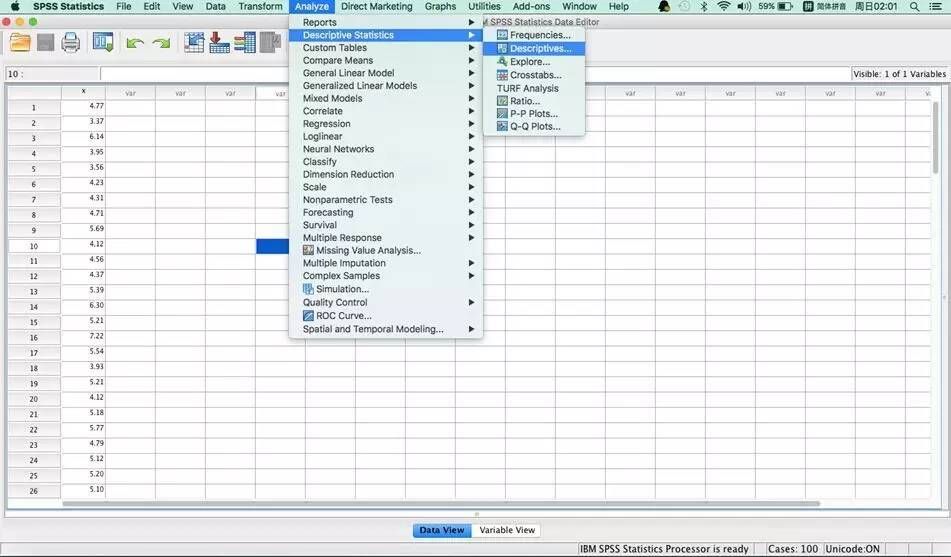Open the Recall recently used dialogs icon
This screenshot has height=557, width=951.
coord(103,42)
